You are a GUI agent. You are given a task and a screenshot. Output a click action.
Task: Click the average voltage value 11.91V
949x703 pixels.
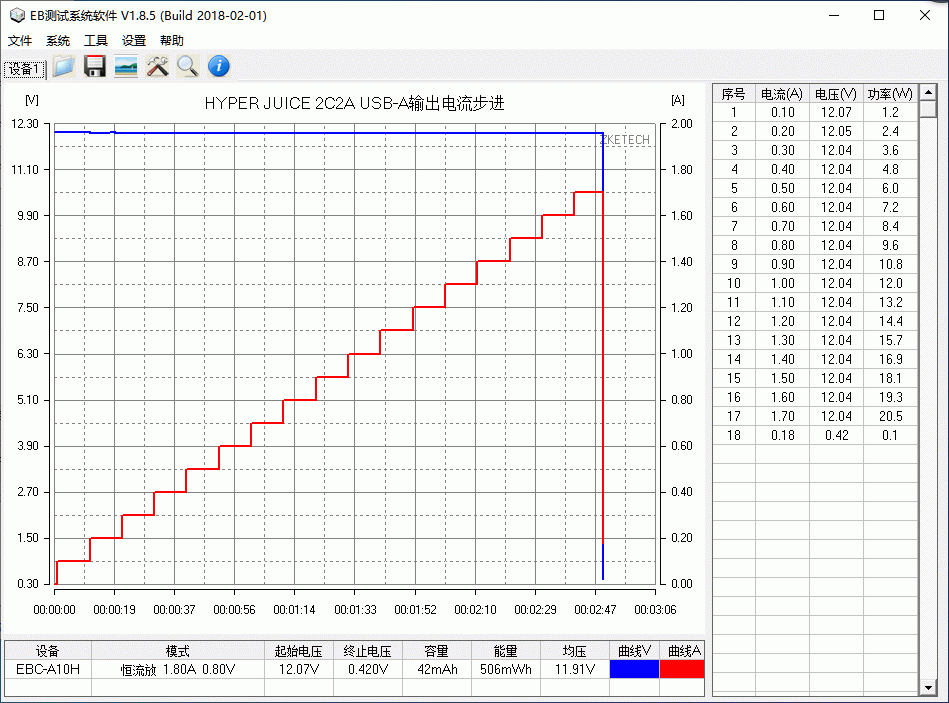574,669
